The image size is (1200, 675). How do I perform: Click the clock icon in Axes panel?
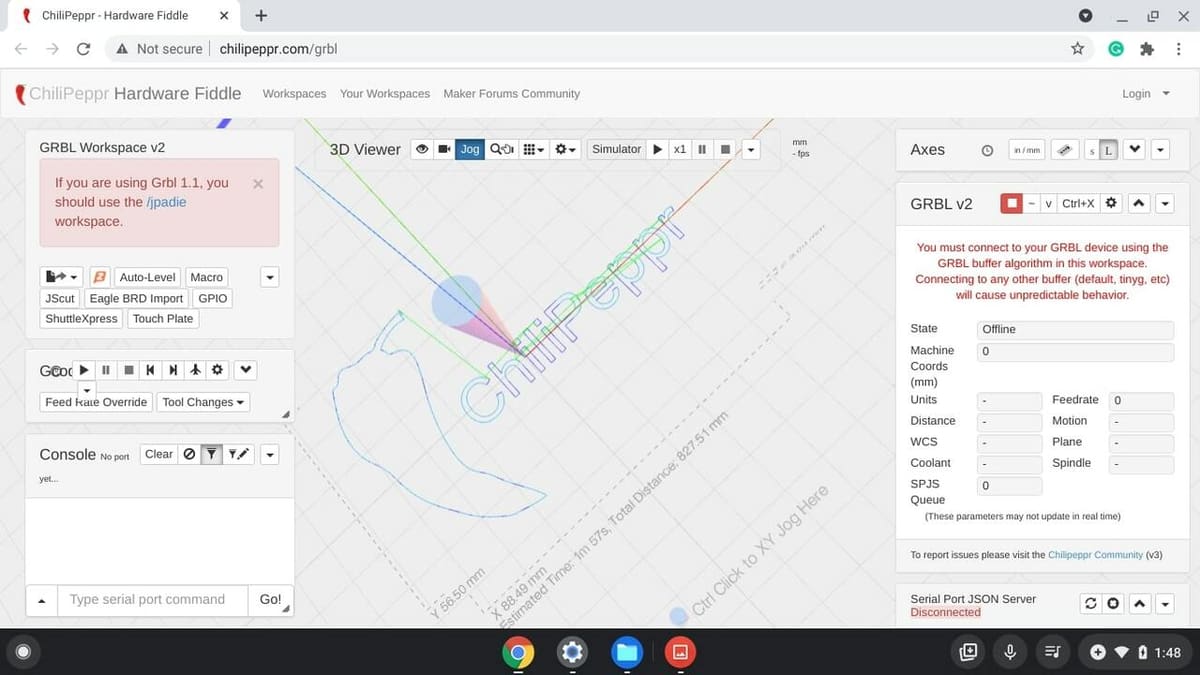(x=987, y=150)
